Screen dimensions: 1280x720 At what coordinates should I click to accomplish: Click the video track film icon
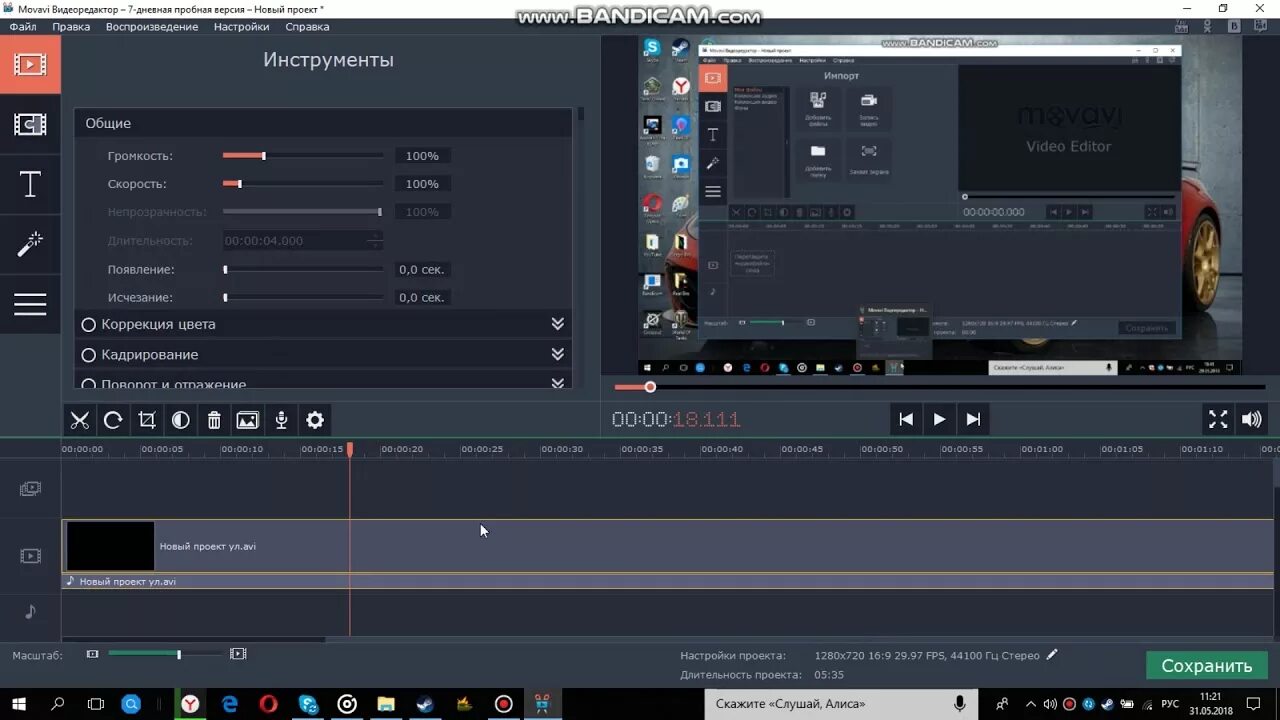31,556
